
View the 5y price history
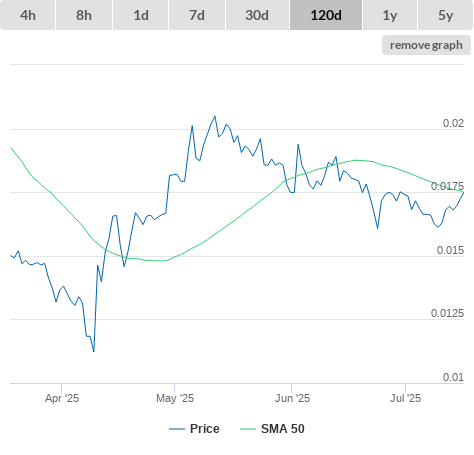pyautogui.click(x=445, y=15)
